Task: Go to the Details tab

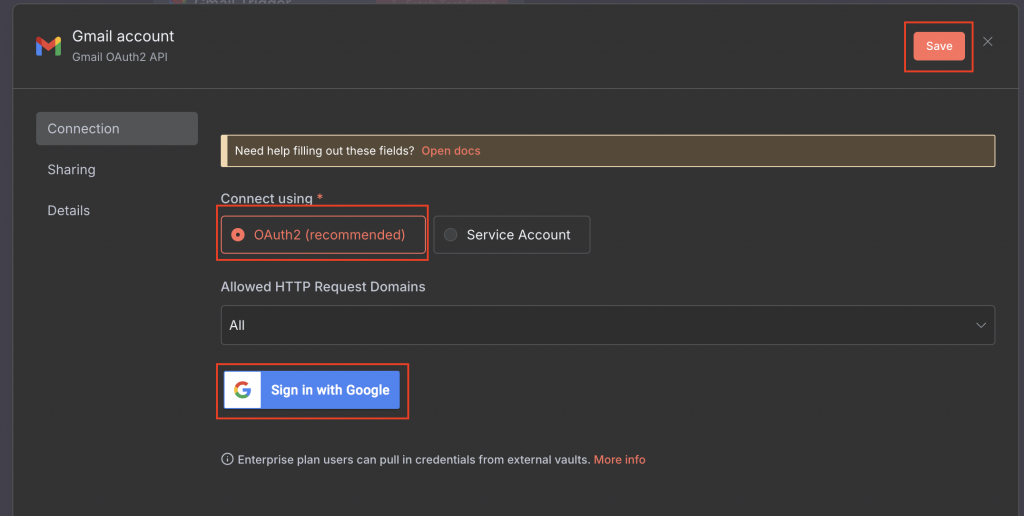Action: click(69, 211)
